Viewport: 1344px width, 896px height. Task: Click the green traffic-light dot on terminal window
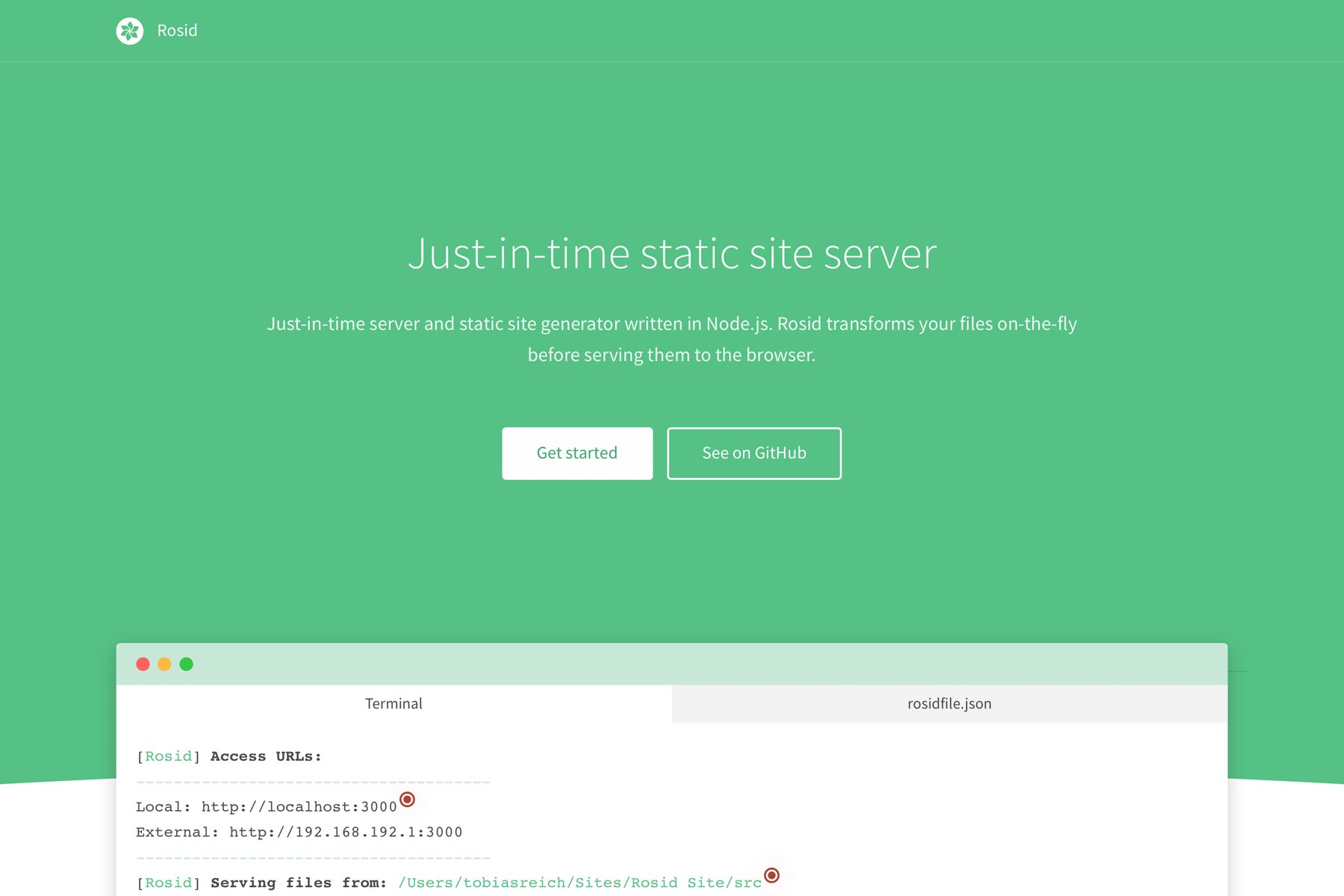pyautogui.click(x=186, y=663)
